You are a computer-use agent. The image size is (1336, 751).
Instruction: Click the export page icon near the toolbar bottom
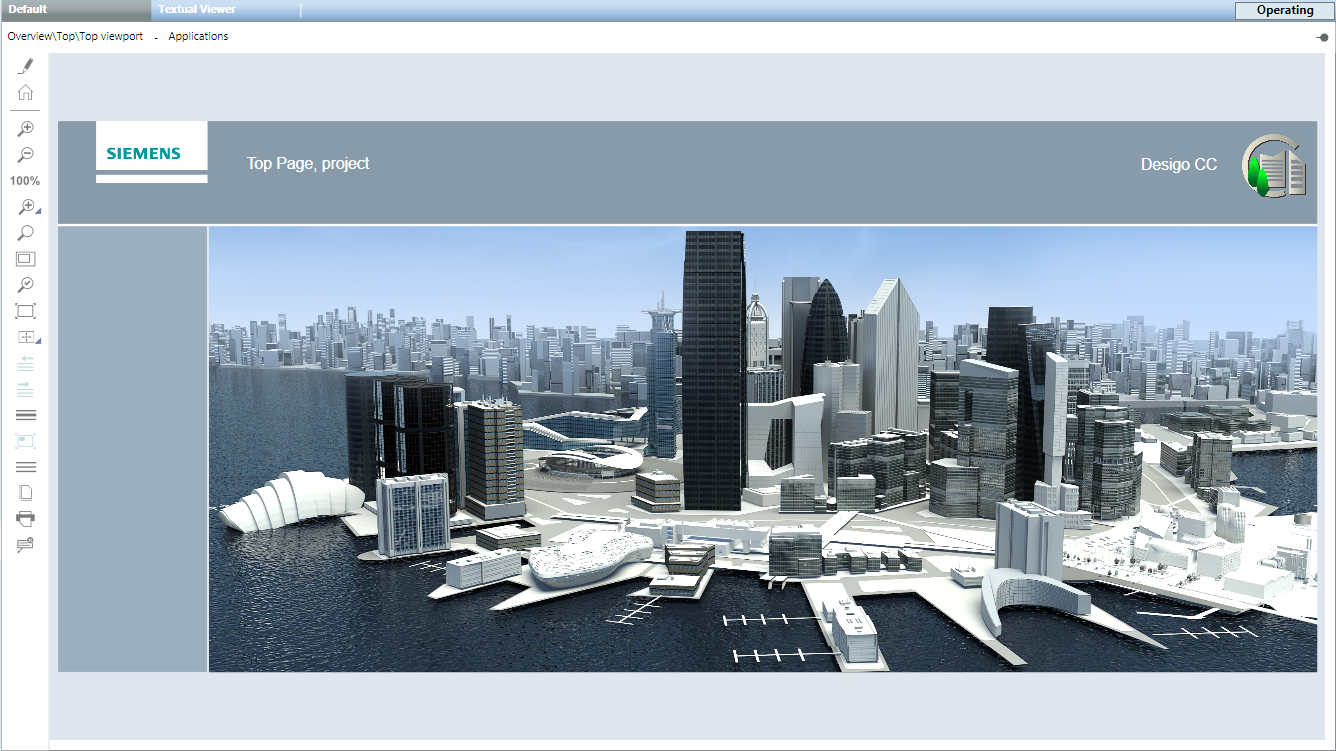[x=24, y=492]
